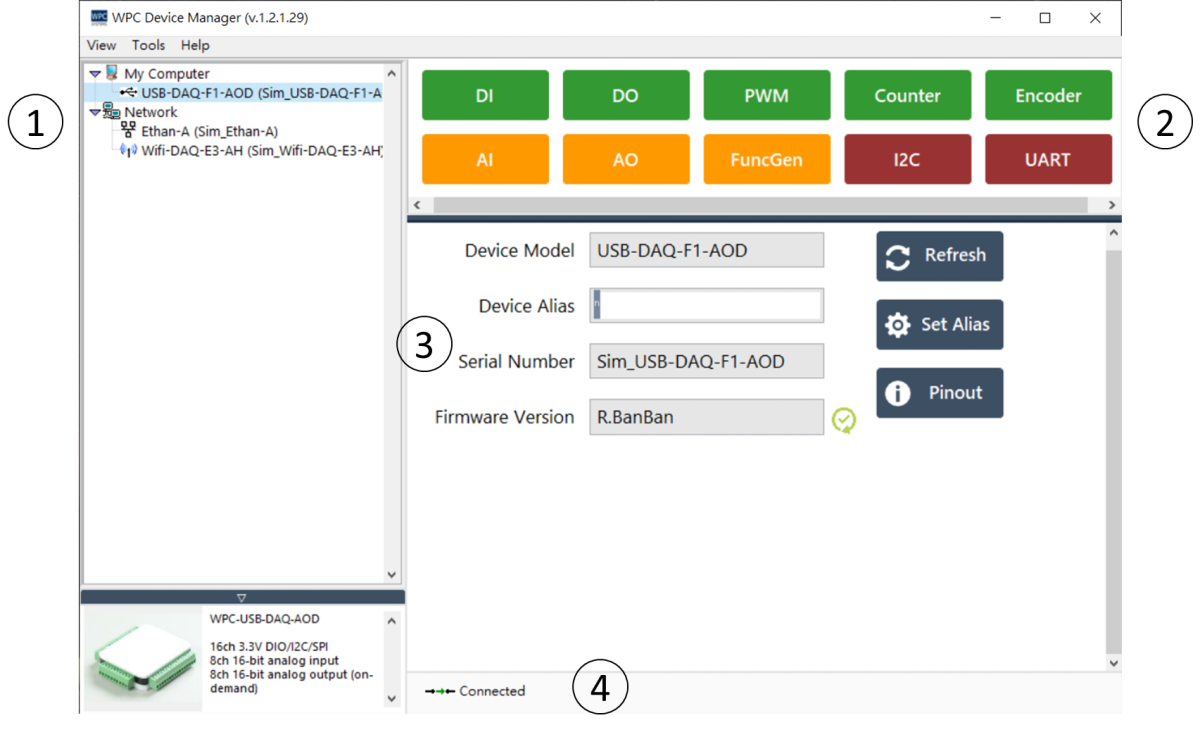Click the My Computer icon
This screenshot has width=1200, height=737.
pyautogui.click(x=112, y=73)
